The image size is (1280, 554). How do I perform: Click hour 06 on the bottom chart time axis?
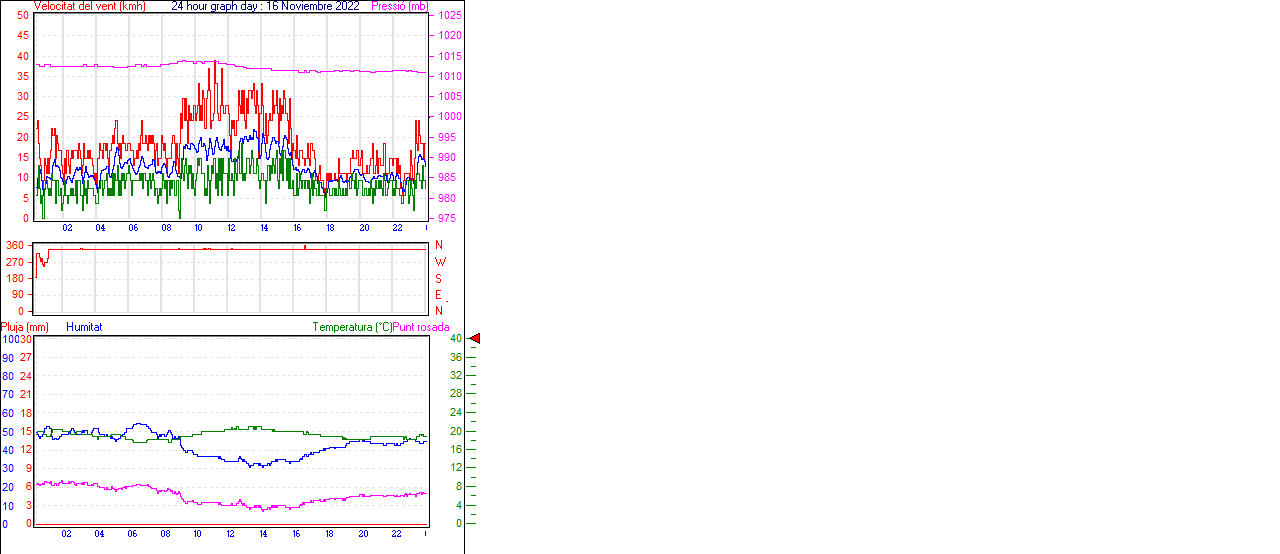click(x=133, y=534)
